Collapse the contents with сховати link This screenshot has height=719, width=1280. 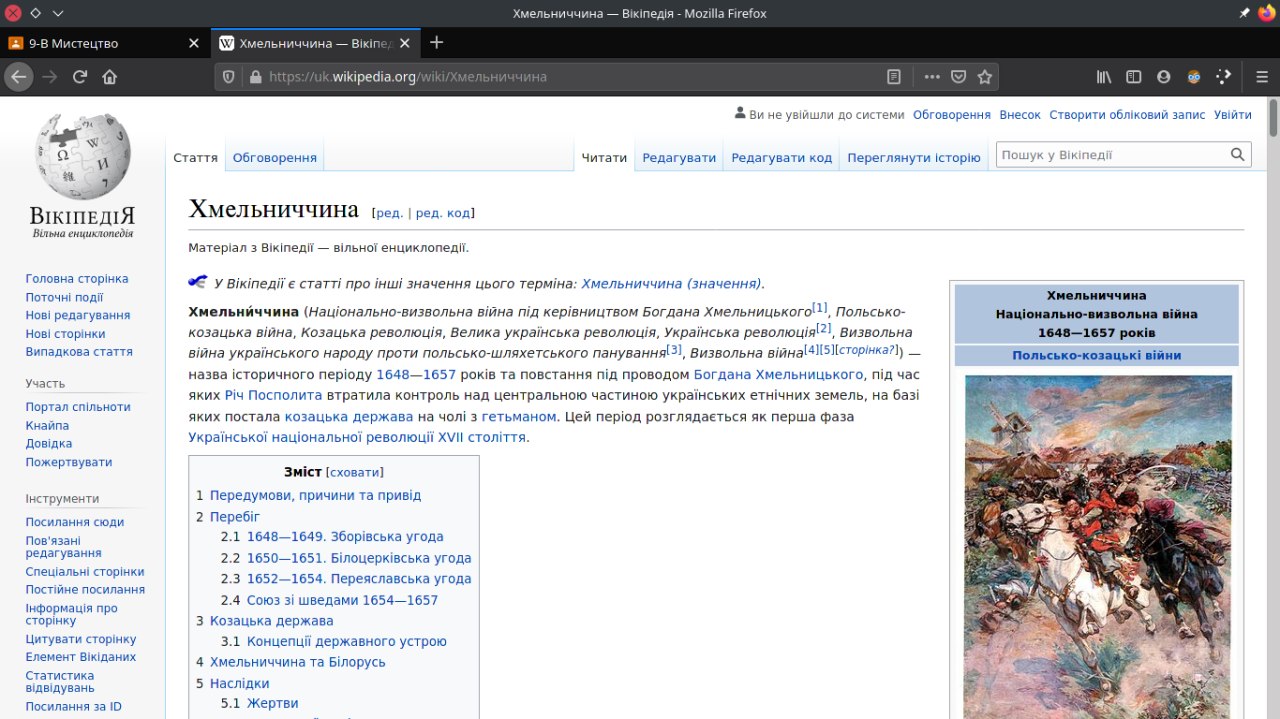[355, 472]
